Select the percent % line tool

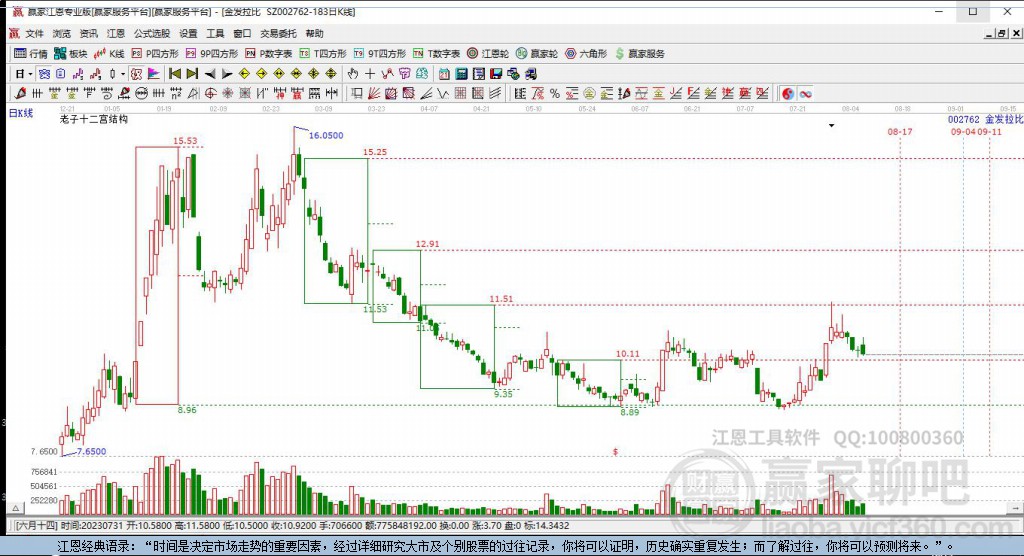point(554,93)
